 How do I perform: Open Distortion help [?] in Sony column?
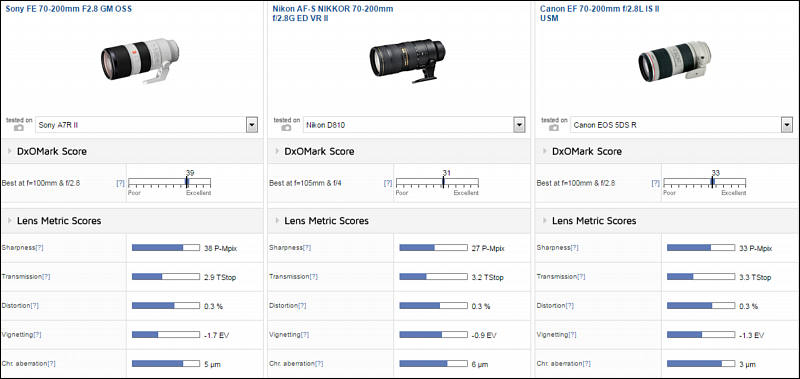point(35,306)
